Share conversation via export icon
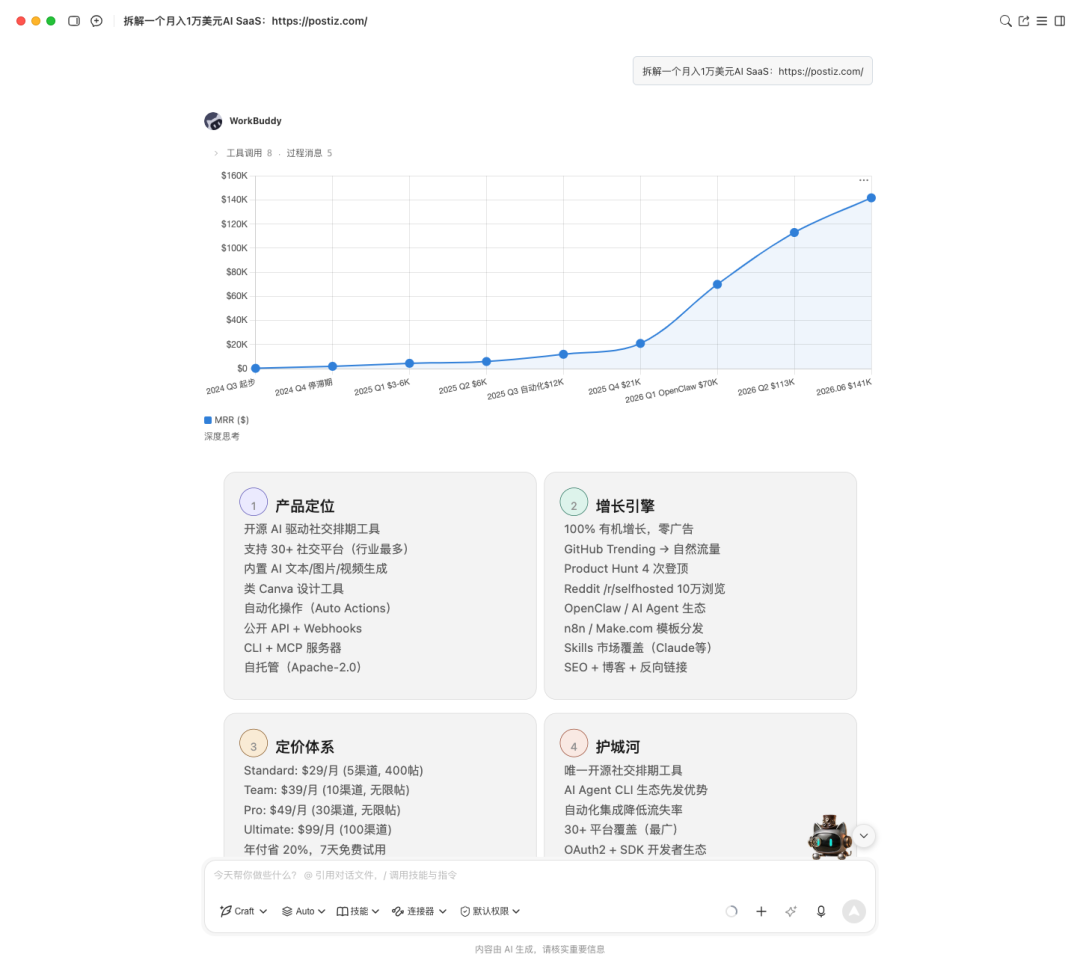The image size is (1080, 963). coord(1024,21)
